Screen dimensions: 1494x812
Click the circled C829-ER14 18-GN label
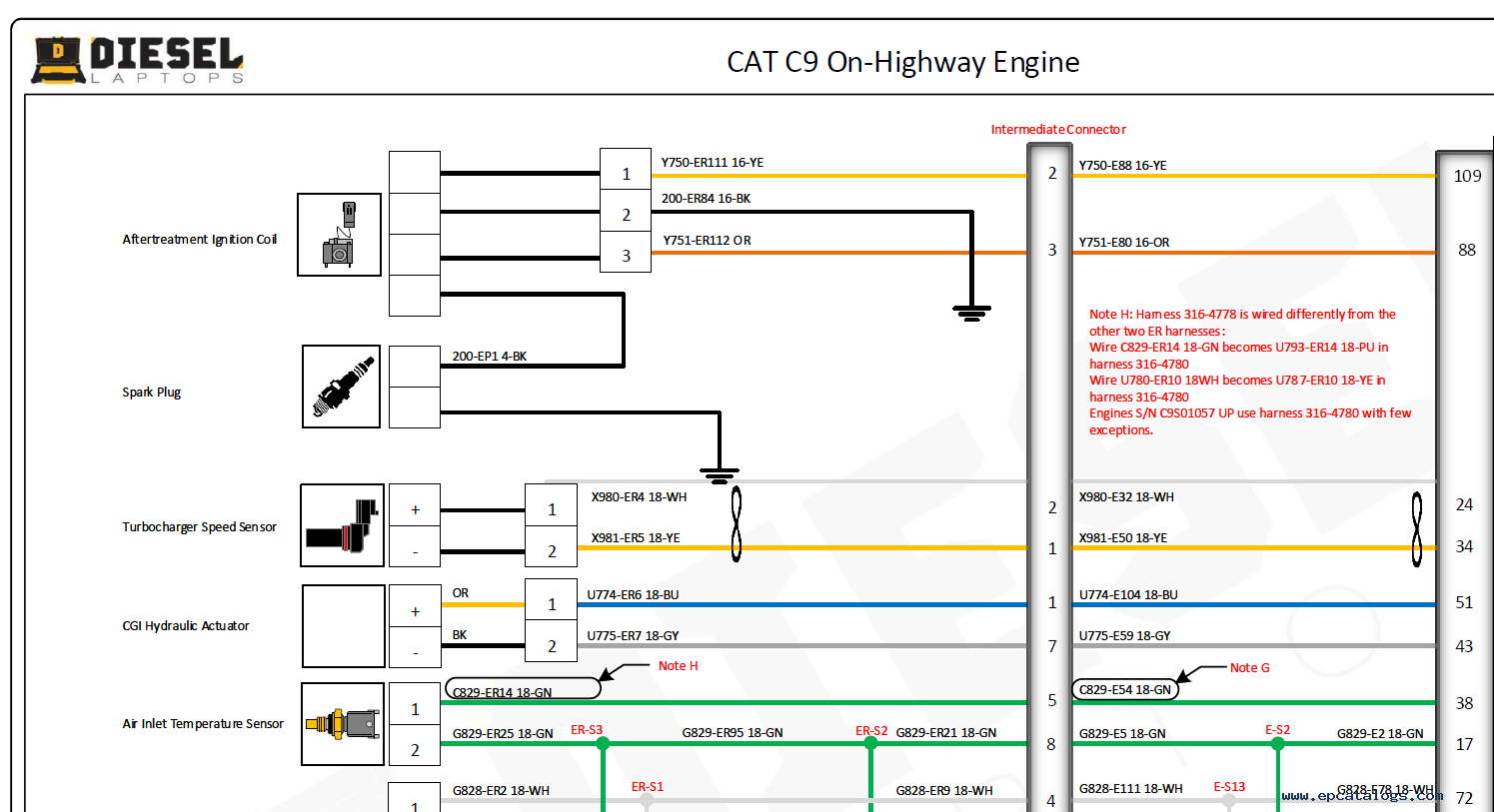523,689
